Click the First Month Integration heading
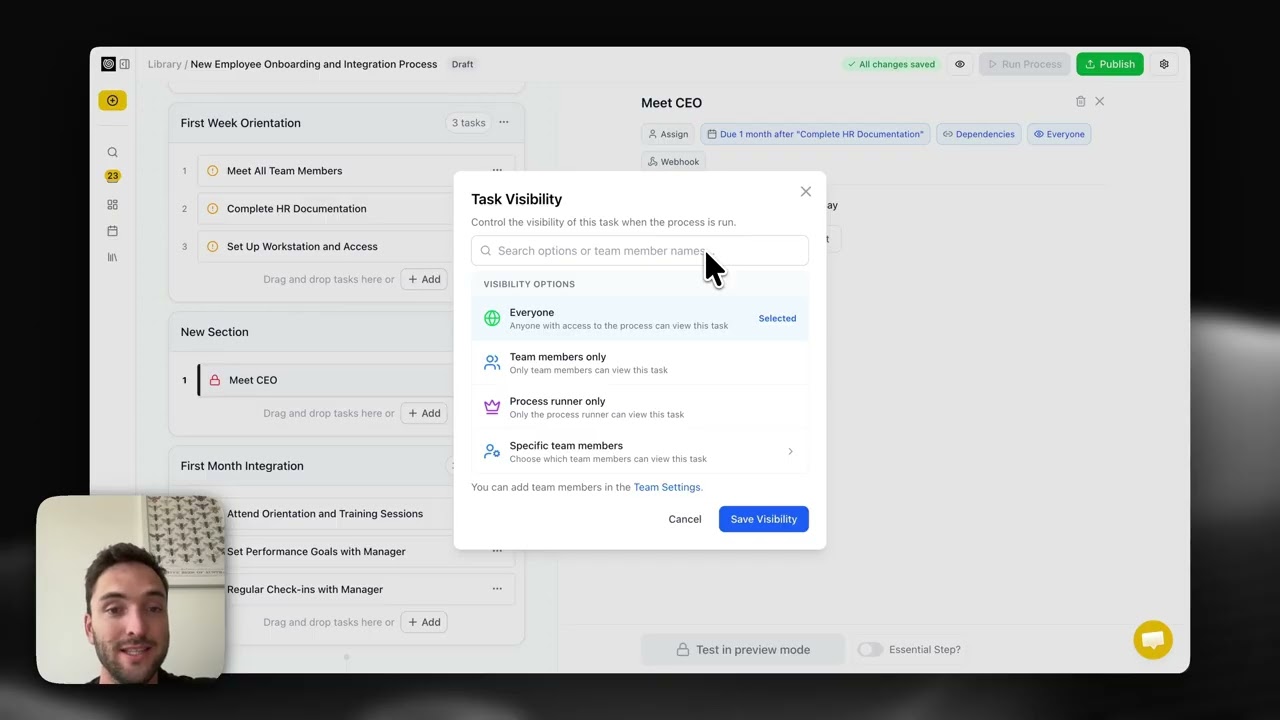 [x=242, y=466]
